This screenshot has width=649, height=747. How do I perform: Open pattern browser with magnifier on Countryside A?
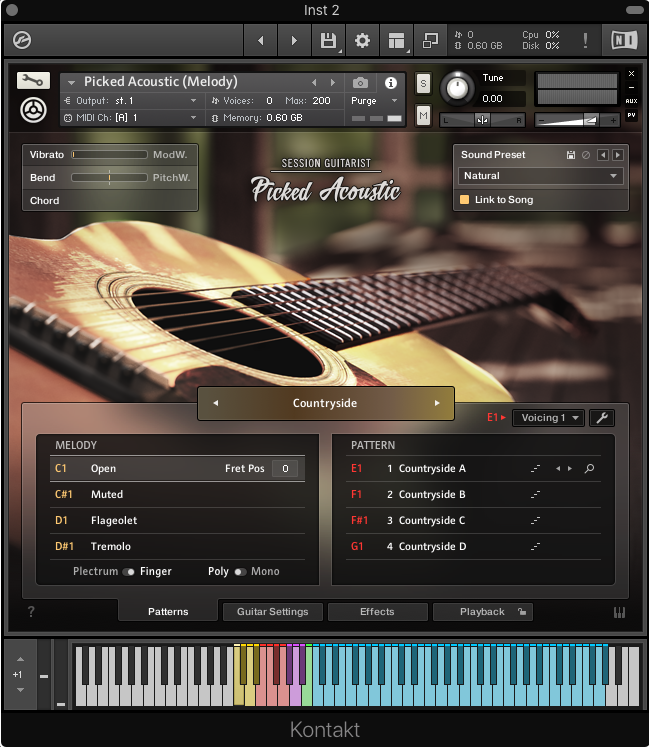(x=589, y=468)
